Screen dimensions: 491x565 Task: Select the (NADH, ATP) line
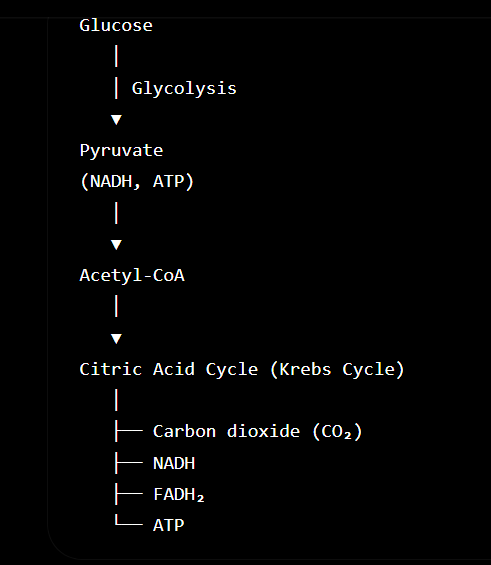[x=137, y=181]
